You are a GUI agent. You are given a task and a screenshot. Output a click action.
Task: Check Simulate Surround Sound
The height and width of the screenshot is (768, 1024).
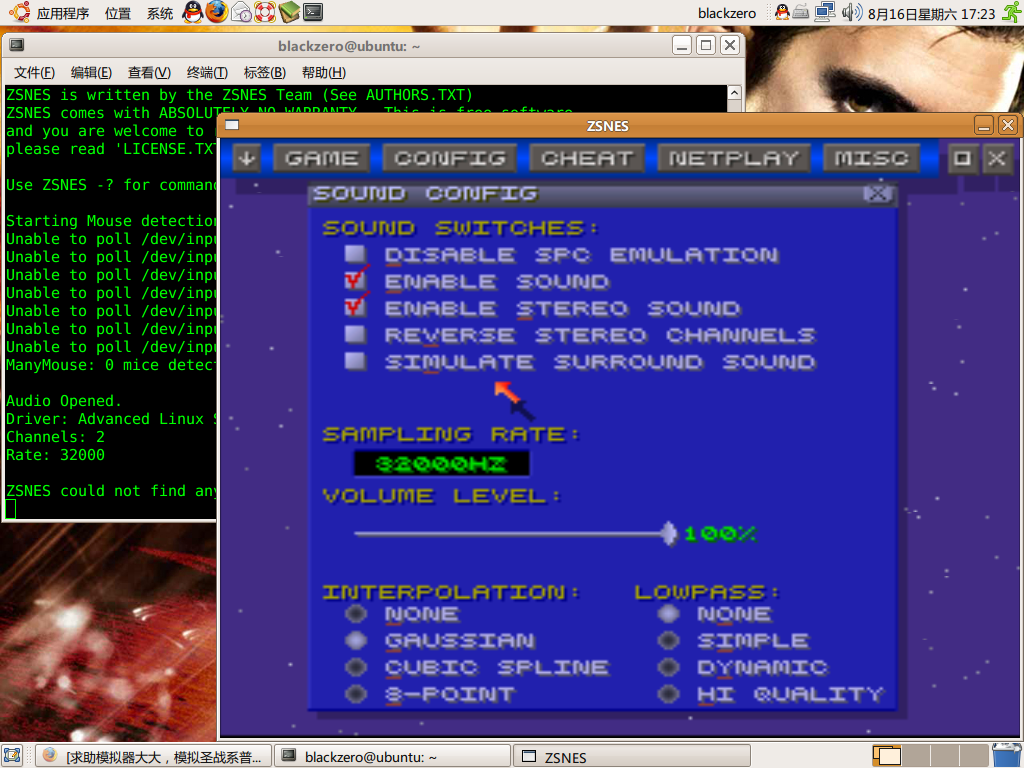(355, 361)
